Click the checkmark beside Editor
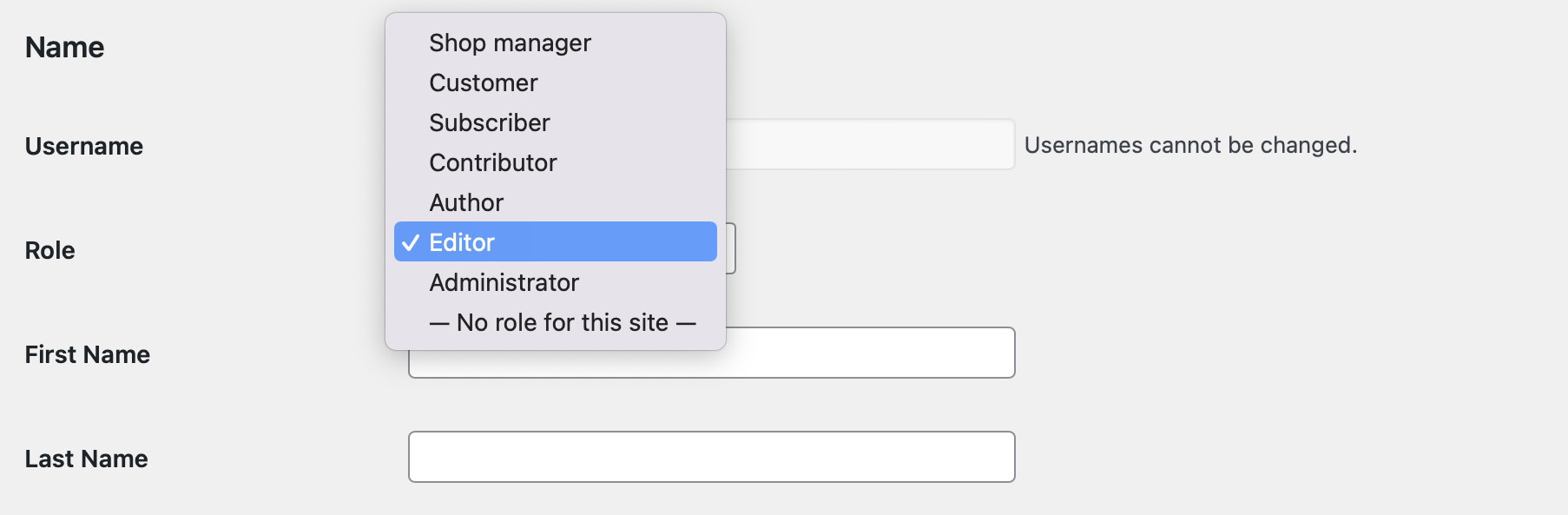Image resolution: width=1568 pixels, height=515 pixels. pos(410,242)
